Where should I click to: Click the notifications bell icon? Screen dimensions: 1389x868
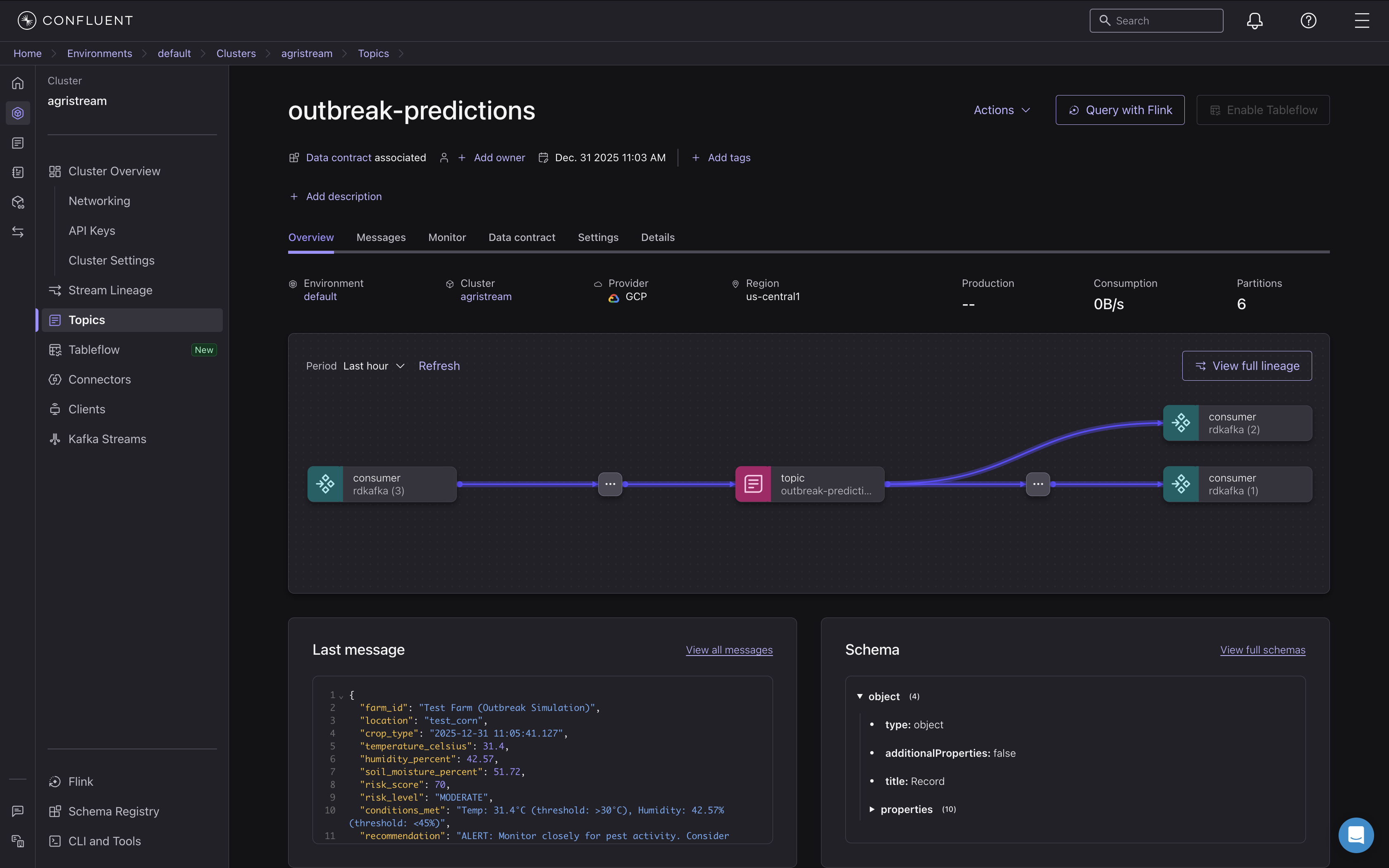click(1254, 21)
